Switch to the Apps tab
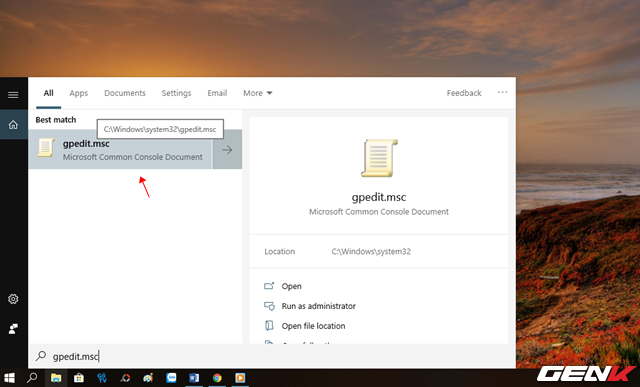 pos(78,93)
